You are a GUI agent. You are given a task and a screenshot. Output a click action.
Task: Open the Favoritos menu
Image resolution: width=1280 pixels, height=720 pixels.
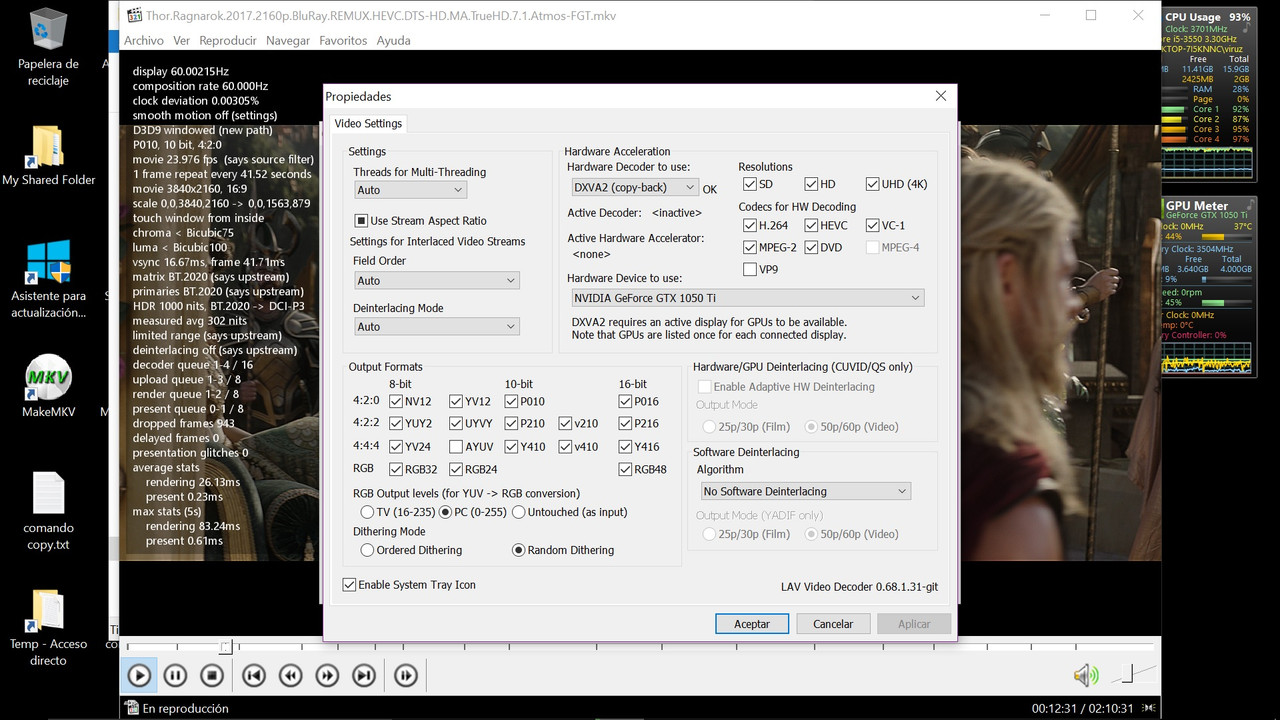pos(343,41)
